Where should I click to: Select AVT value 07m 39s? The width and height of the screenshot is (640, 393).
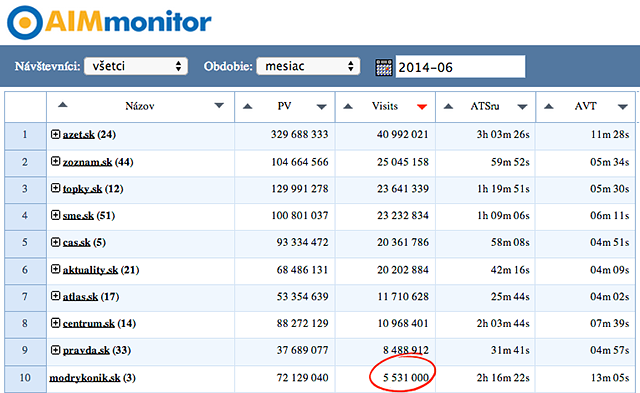(610, 324)
